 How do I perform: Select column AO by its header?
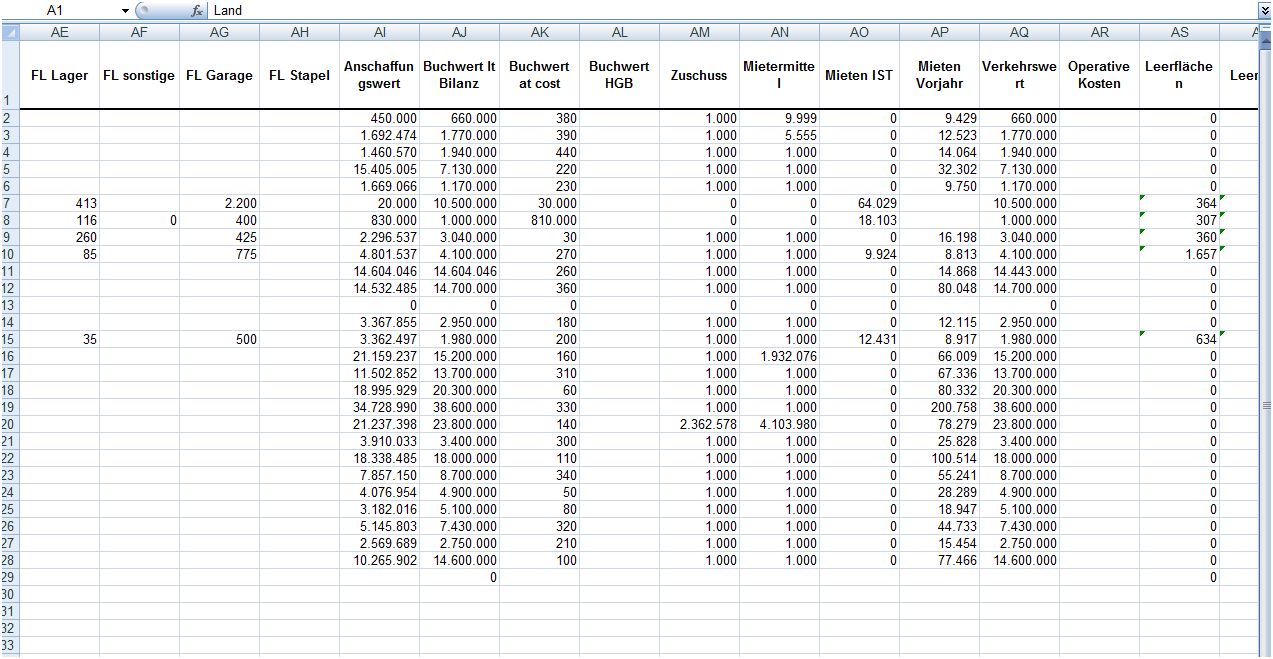[x=859, y=32]
